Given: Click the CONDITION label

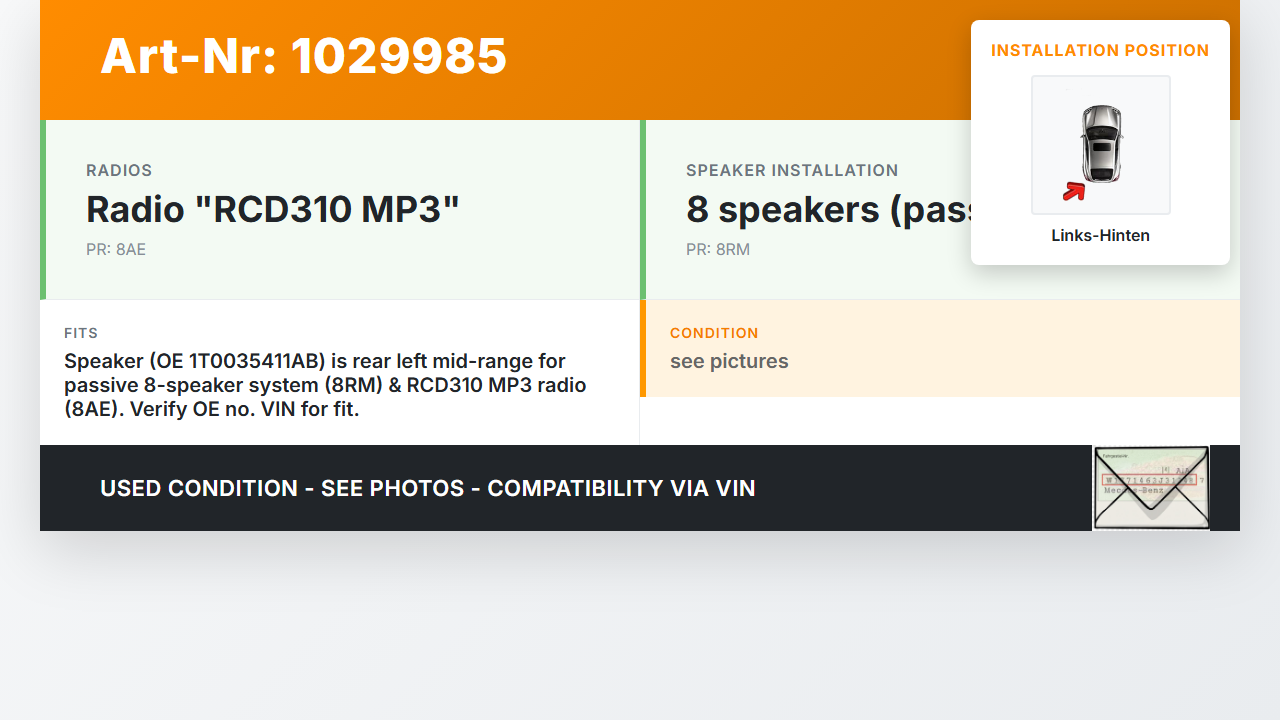Looking at the screenshot, I should 714,333.
